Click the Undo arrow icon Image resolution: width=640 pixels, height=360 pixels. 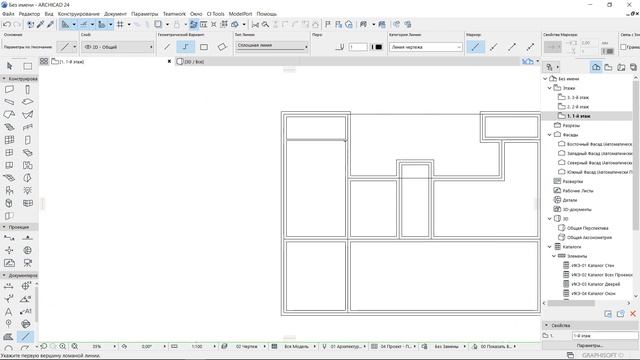point(7,24)
